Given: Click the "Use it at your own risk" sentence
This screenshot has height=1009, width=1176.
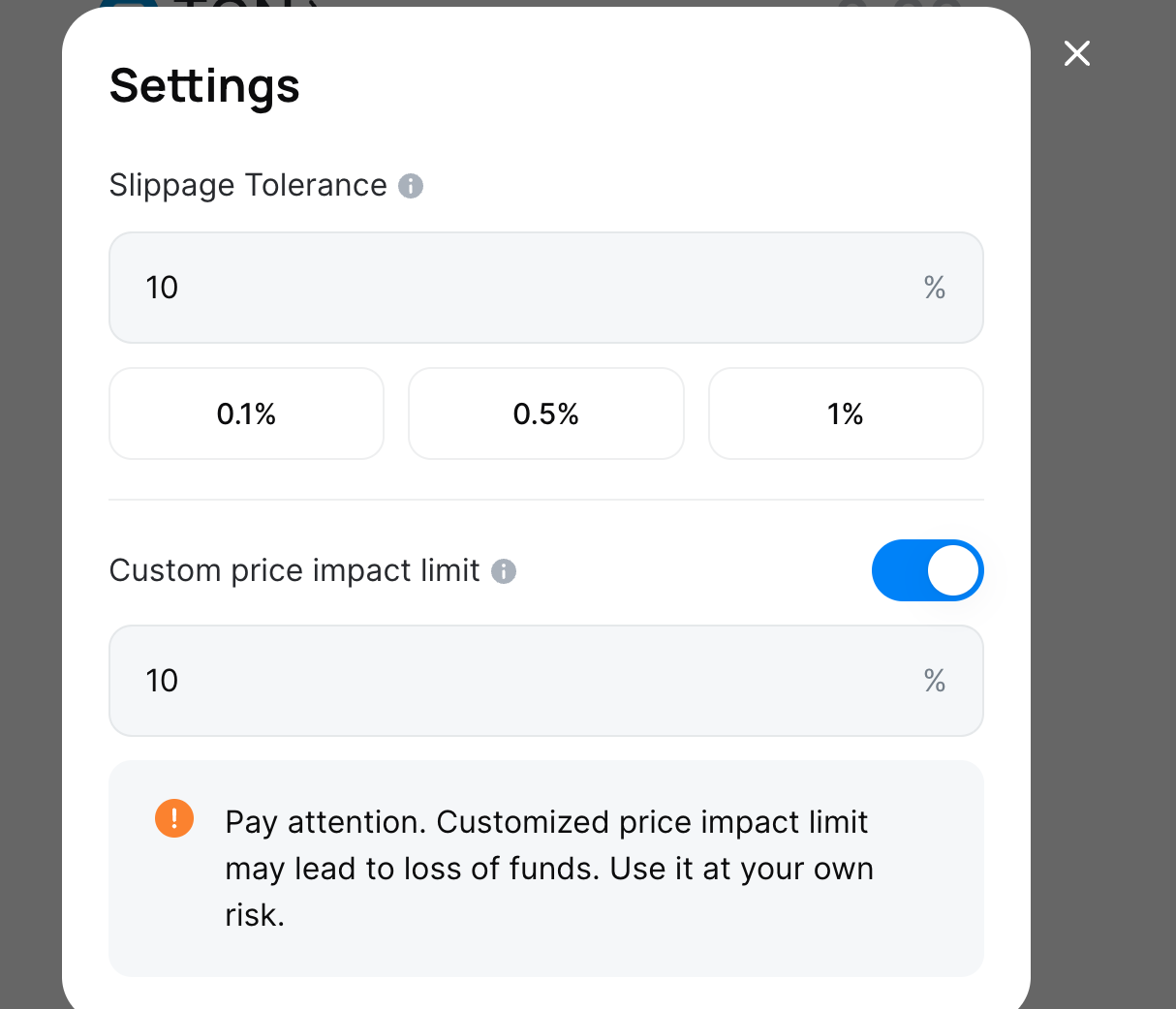Looking at the screenshot, I should [x=741, y=869].
